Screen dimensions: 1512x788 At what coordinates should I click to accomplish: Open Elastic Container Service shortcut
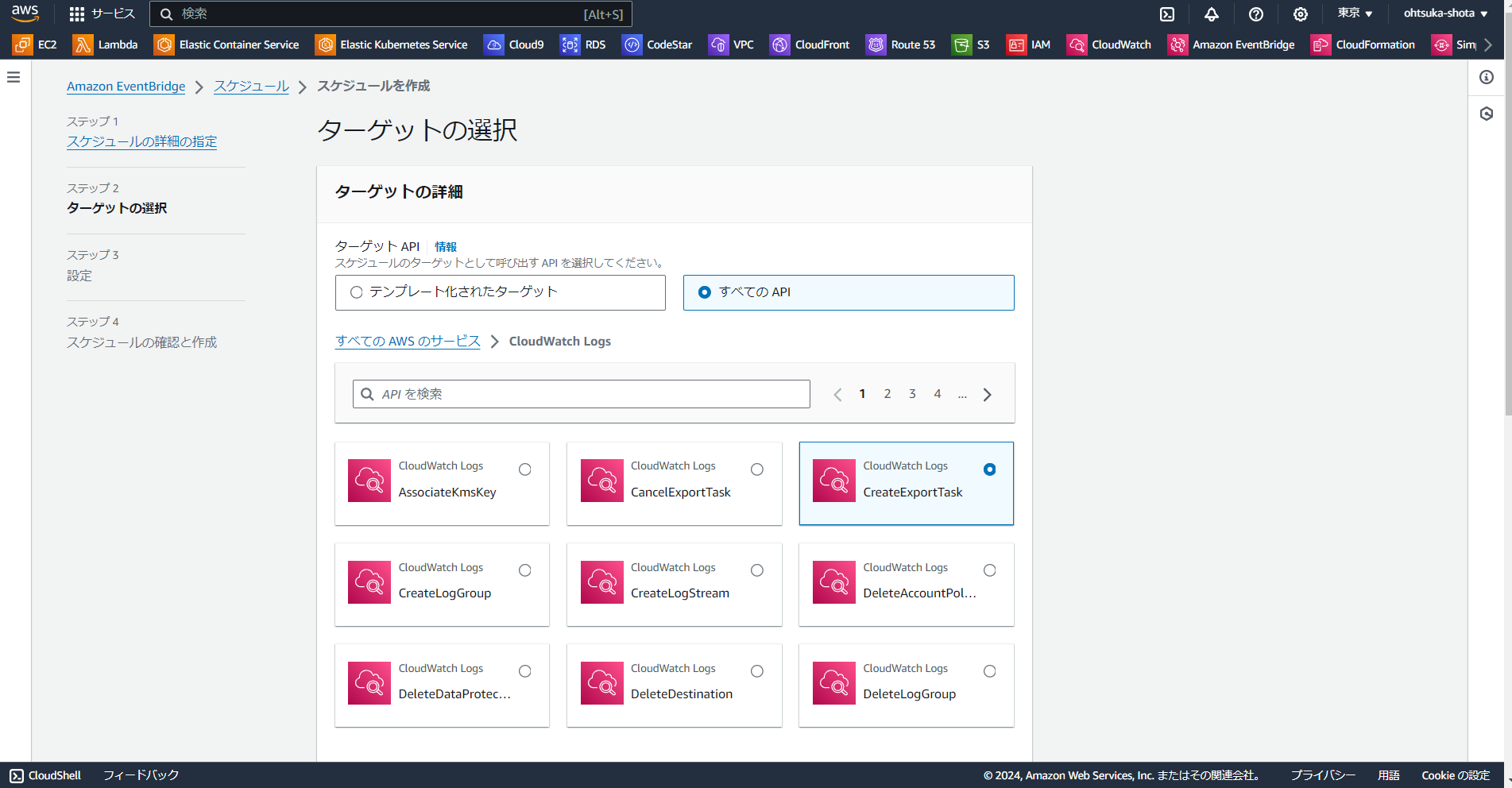tap(226, 45)
